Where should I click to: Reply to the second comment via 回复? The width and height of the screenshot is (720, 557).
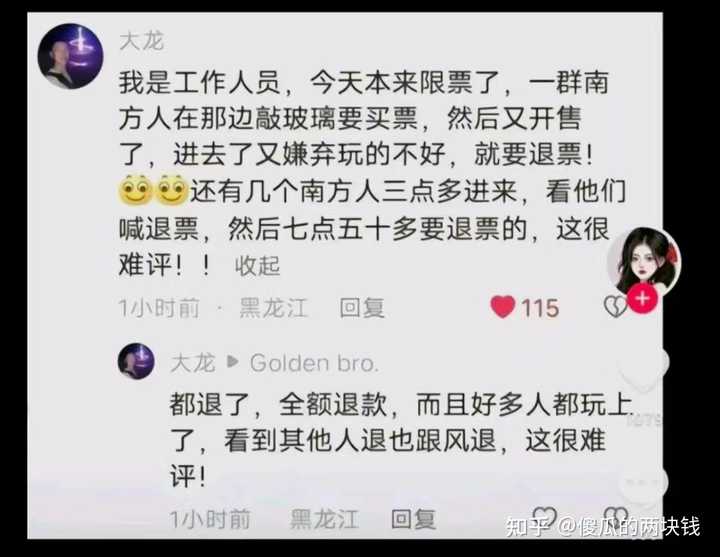point(413,519)
